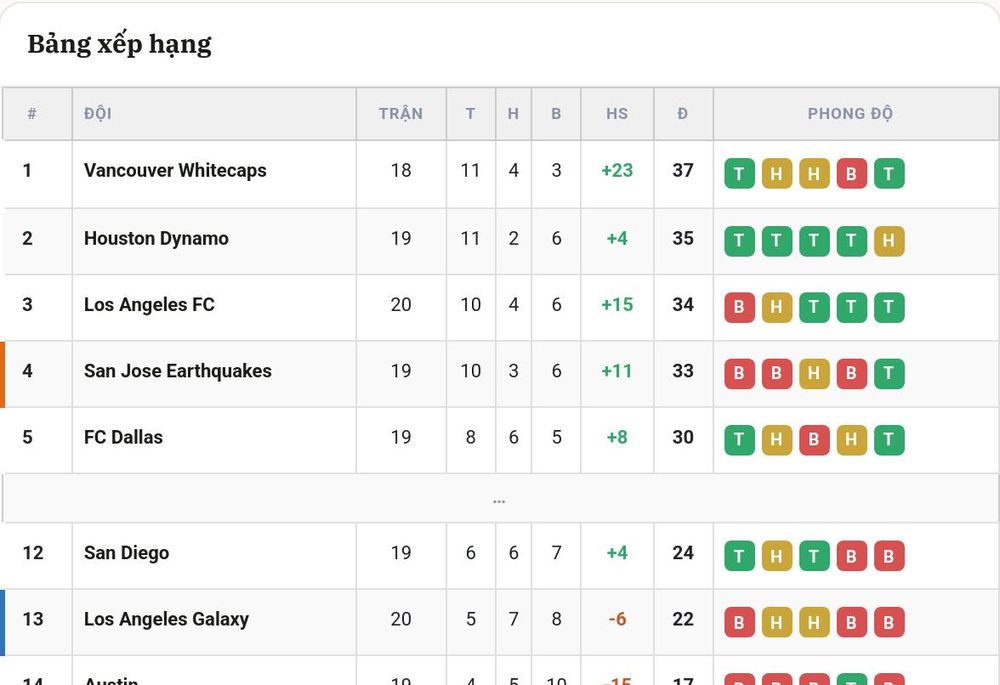
Task: Open the San Jose Earthquakes team link
Action: 178,371
